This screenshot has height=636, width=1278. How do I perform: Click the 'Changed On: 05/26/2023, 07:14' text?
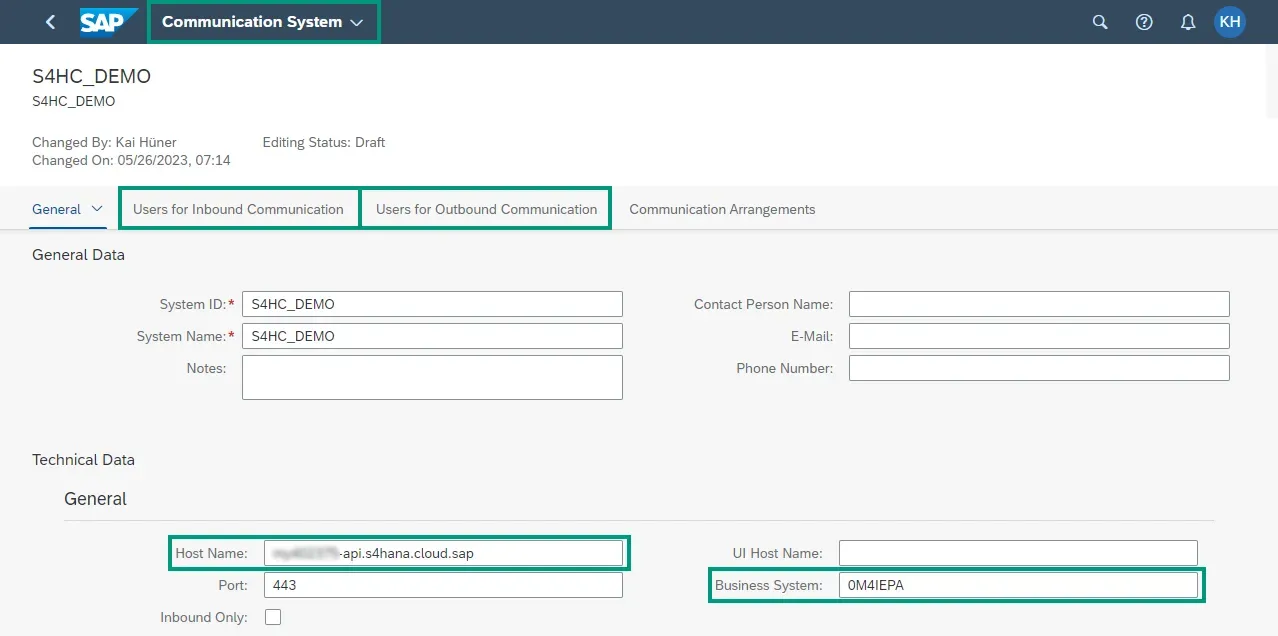(131, 160)
